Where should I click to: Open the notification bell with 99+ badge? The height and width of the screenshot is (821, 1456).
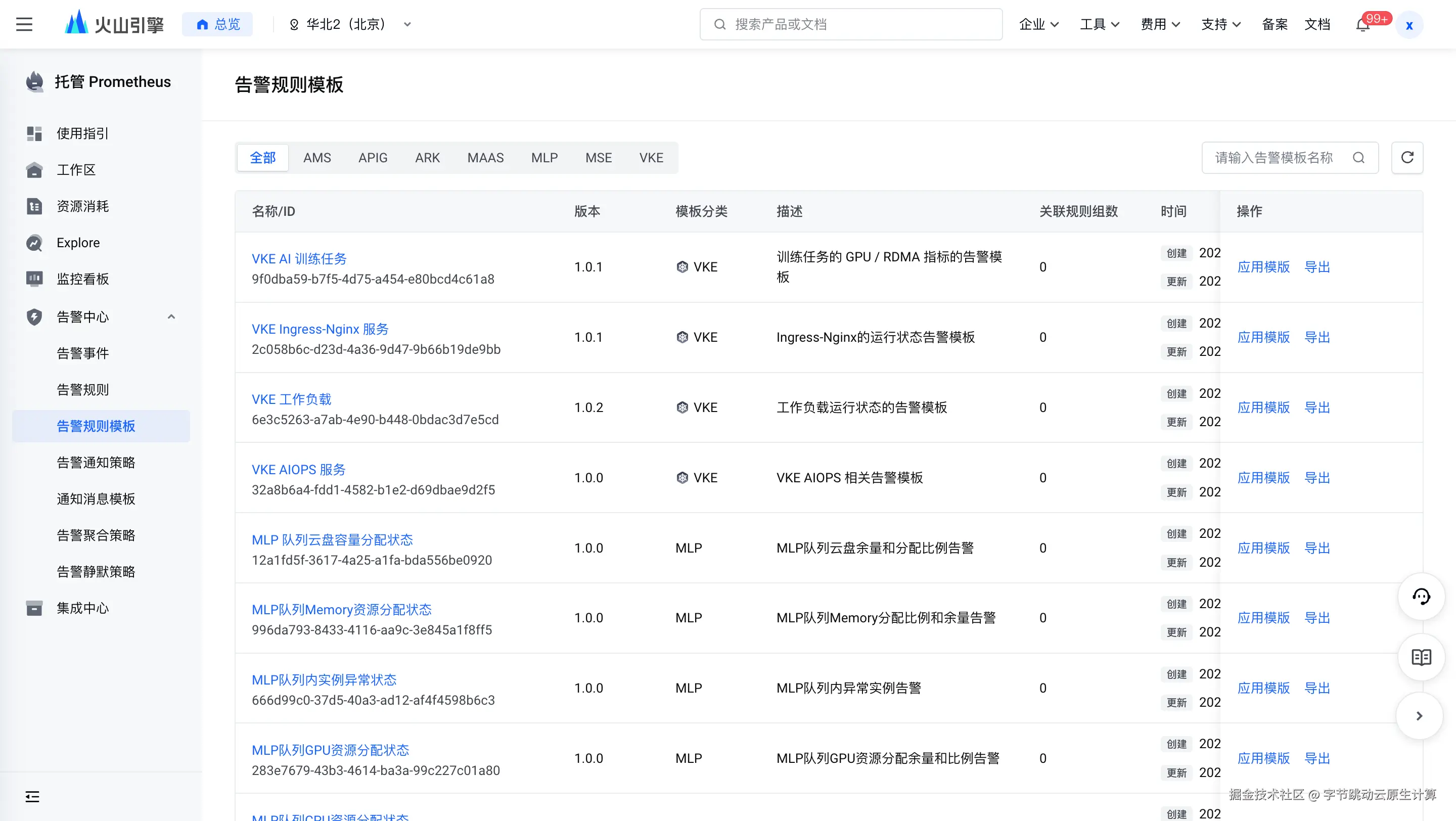click(x=1363, y=25)
